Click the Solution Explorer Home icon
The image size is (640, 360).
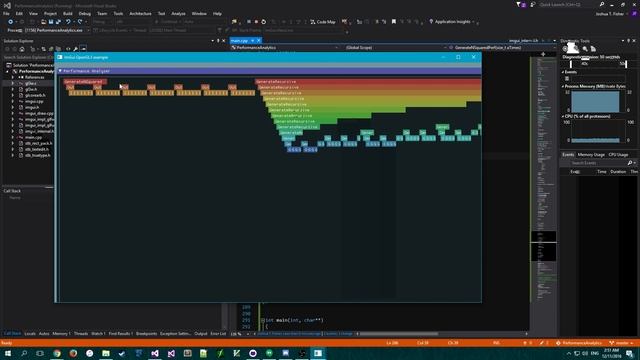tap(22, 49)
